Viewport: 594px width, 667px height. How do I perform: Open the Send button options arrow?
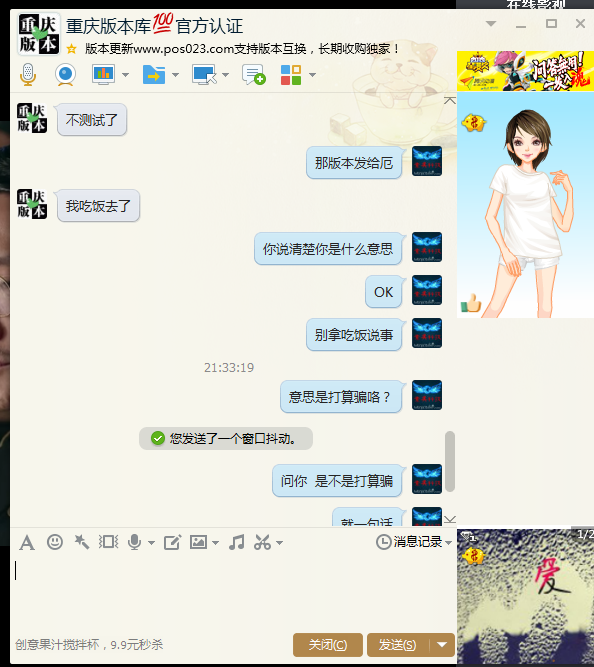(x=443, y=645)
